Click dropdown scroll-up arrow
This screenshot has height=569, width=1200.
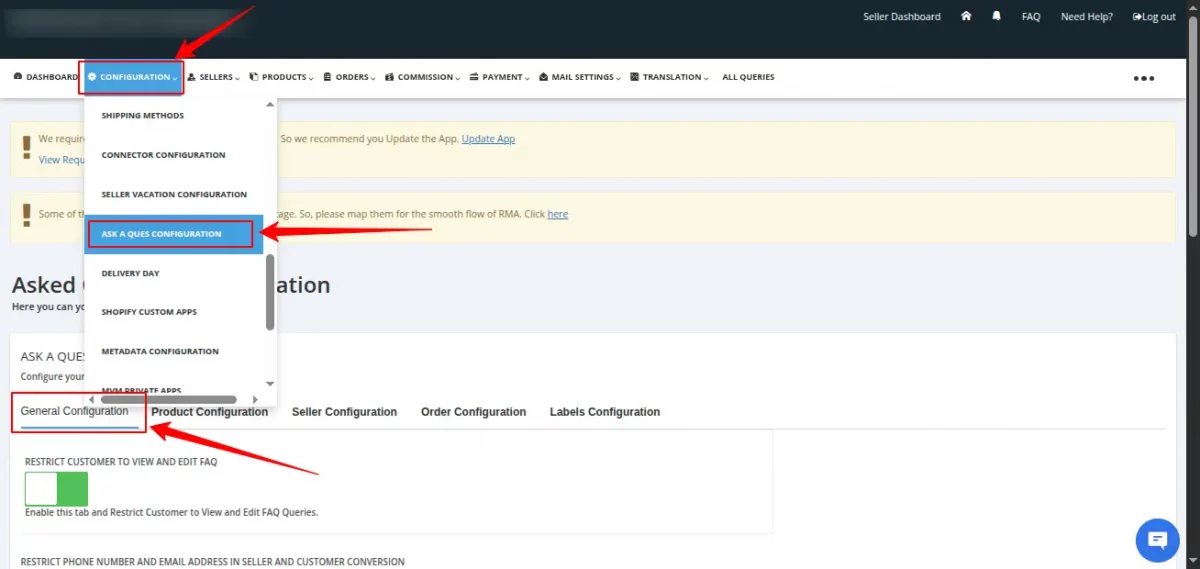point(269,104)
